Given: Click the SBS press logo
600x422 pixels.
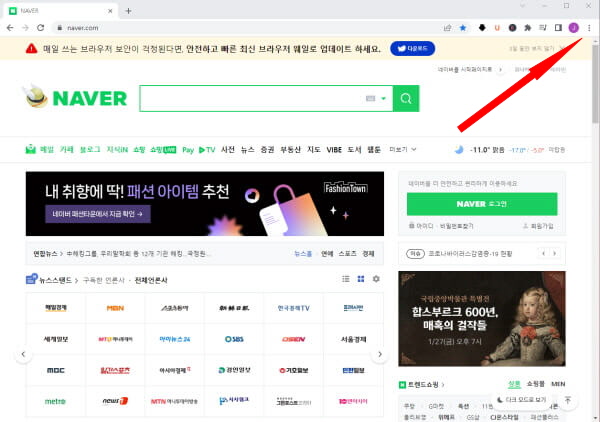Looking at the screenshot, I should coord(234,339).
